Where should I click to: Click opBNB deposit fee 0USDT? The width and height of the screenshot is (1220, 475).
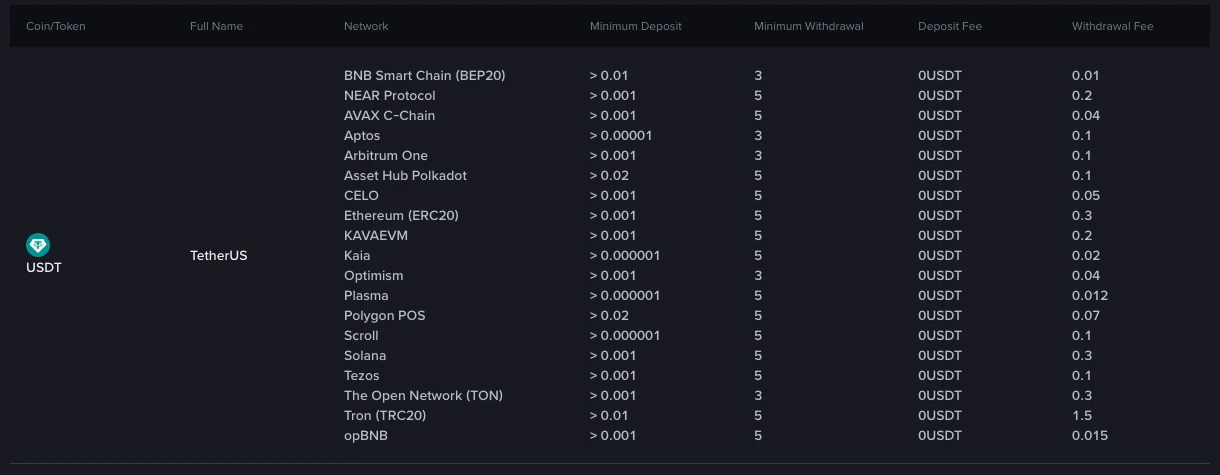coord(940,436)
